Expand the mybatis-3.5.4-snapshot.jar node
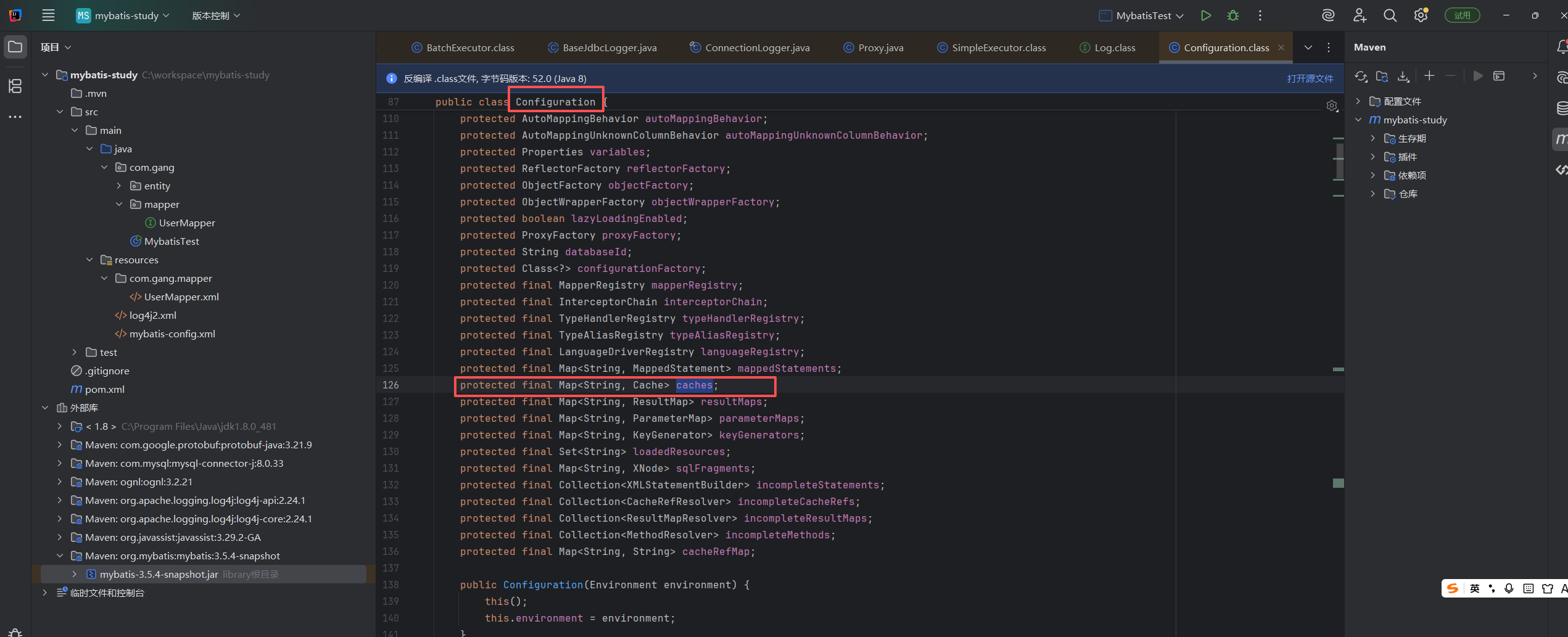This screenshot has width=1568, height=637. coord(75,574)
